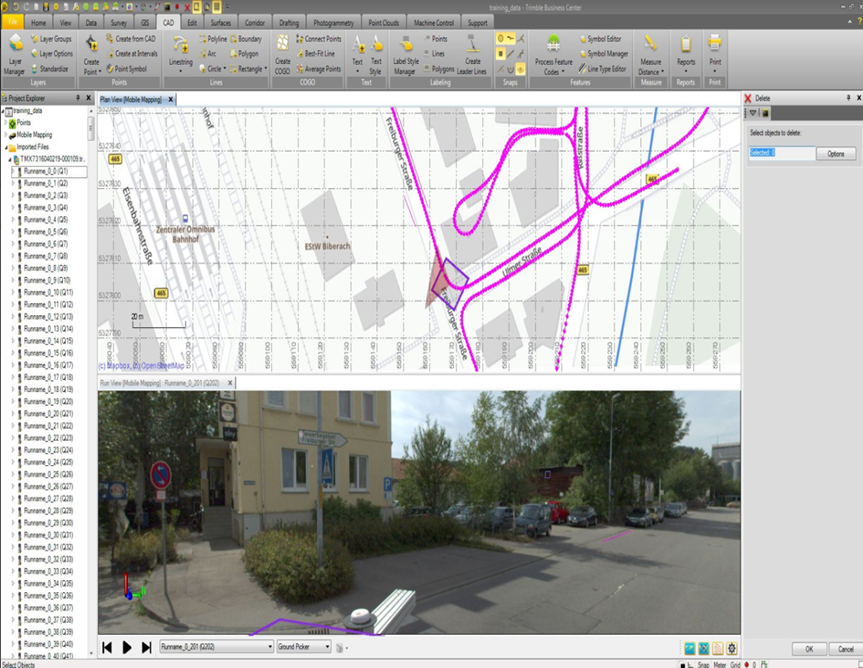Enable the point snap in Snaps group
Screen dimensions: 863x668
coord(501,36)
